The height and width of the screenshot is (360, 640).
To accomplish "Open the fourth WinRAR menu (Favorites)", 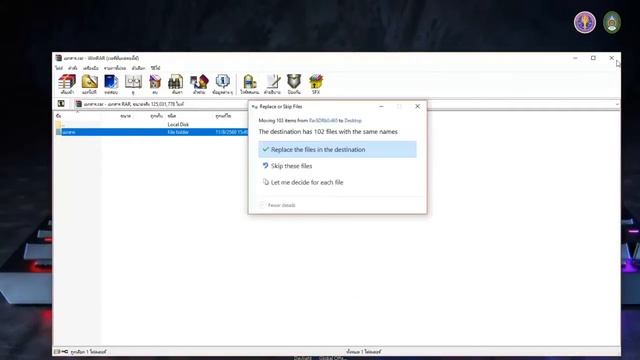I will point(115,68).
